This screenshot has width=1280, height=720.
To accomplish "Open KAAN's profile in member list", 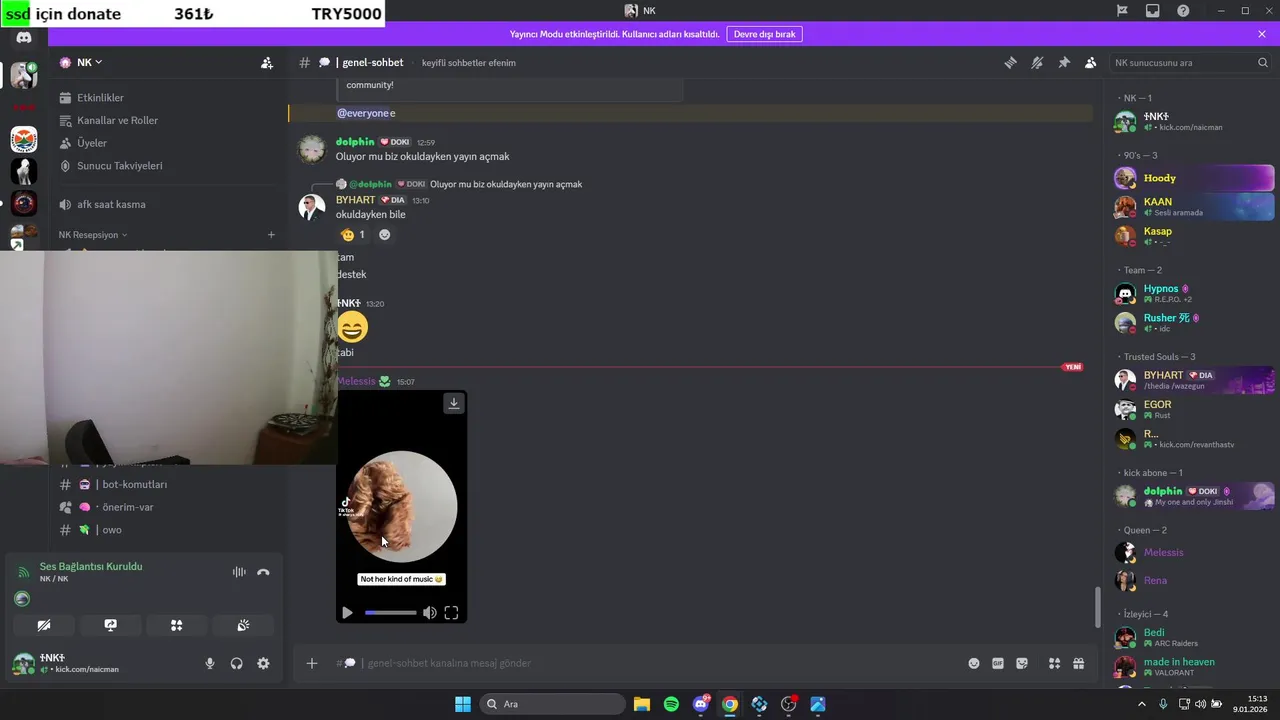I will coord(1194,207).
